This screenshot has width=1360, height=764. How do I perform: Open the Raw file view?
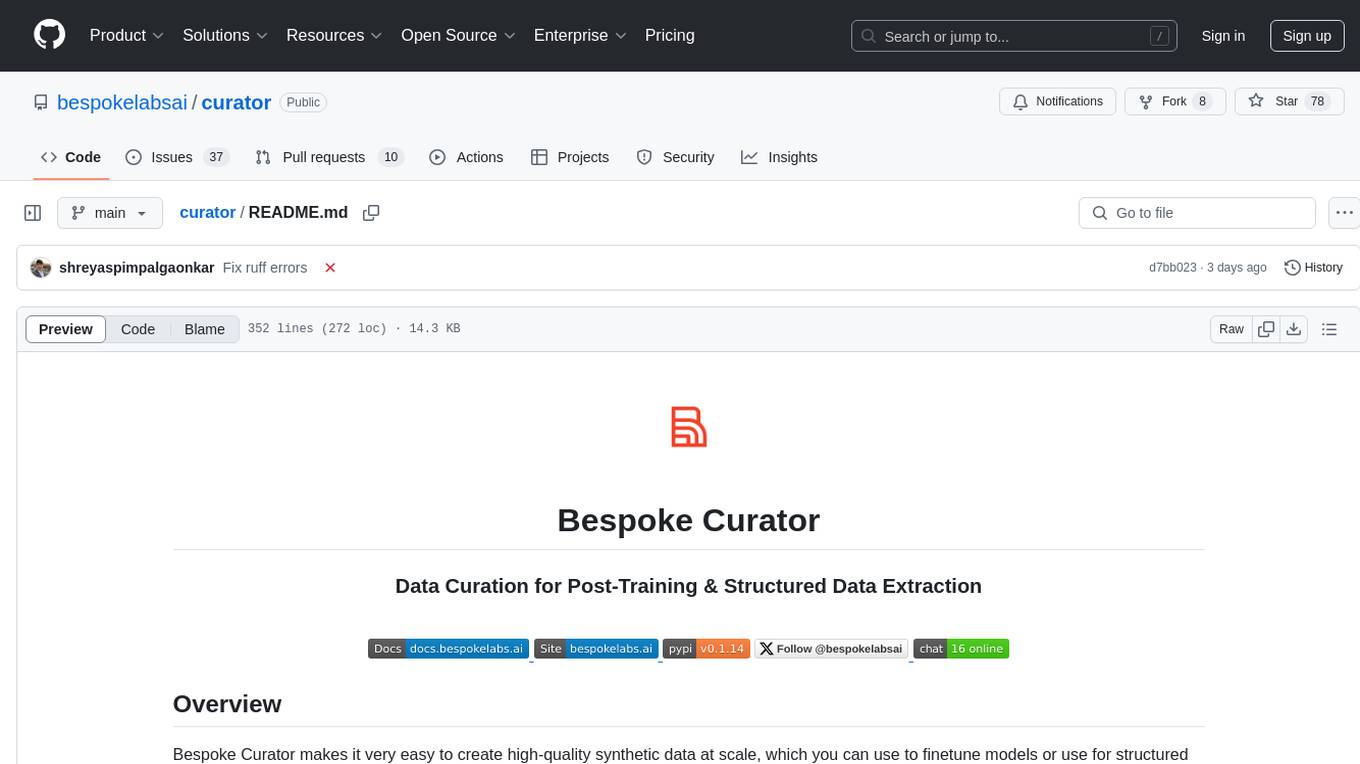[x=1231, y=329]
